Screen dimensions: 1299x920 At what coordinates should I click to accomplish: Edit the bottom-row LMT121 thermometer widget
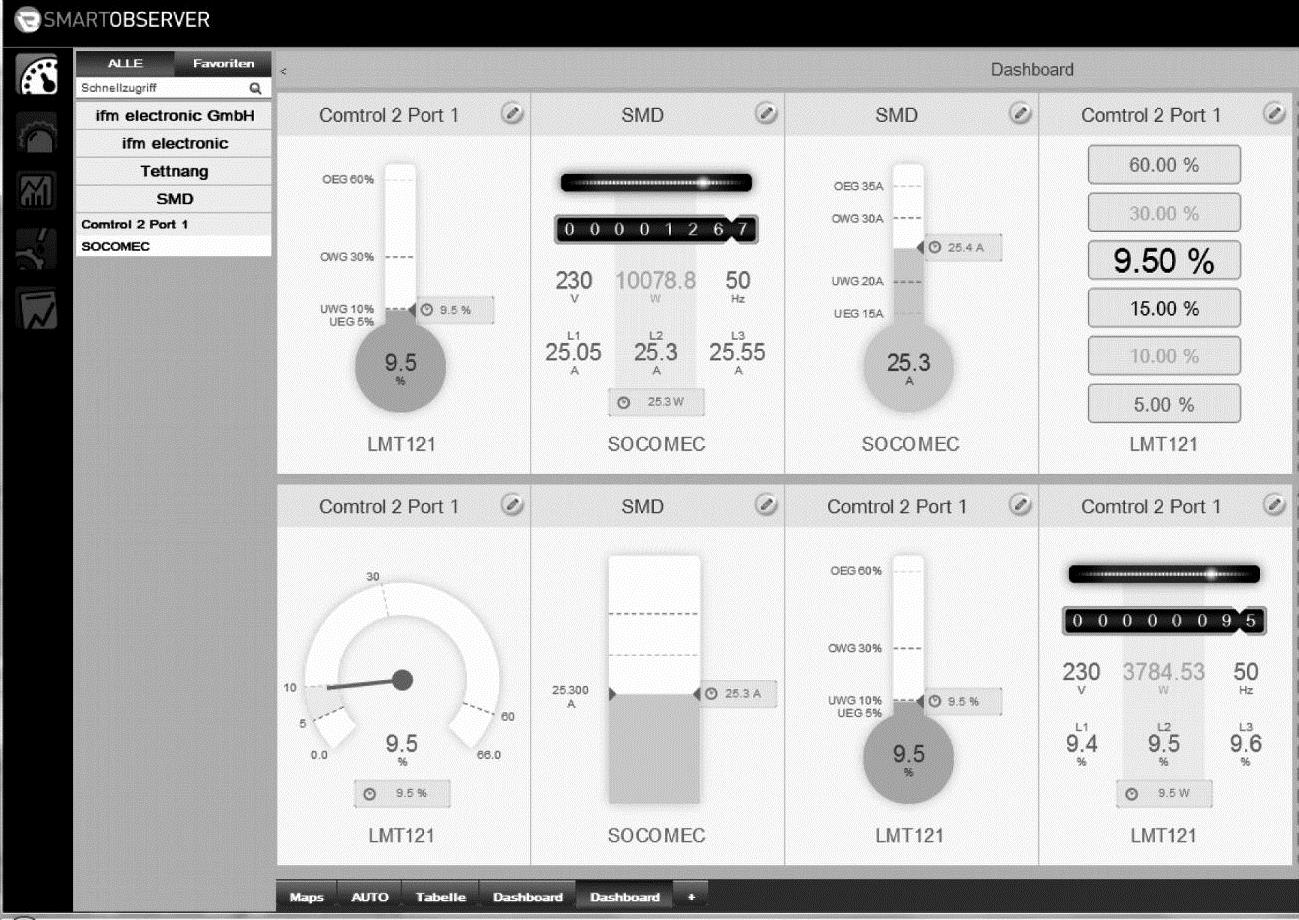[x=1019, y=506]
